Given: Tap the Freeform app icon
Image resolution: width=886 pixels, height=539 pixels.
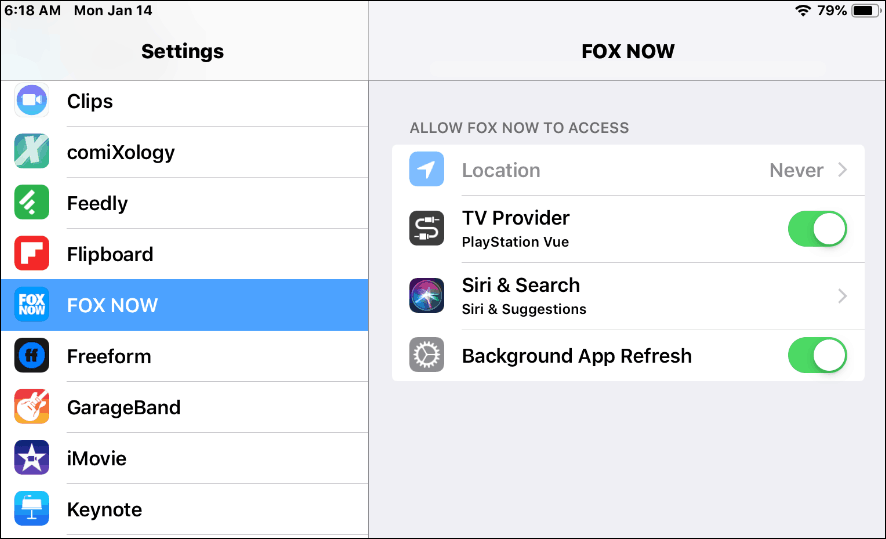Looking at the screenshot, I should [32, 355].
